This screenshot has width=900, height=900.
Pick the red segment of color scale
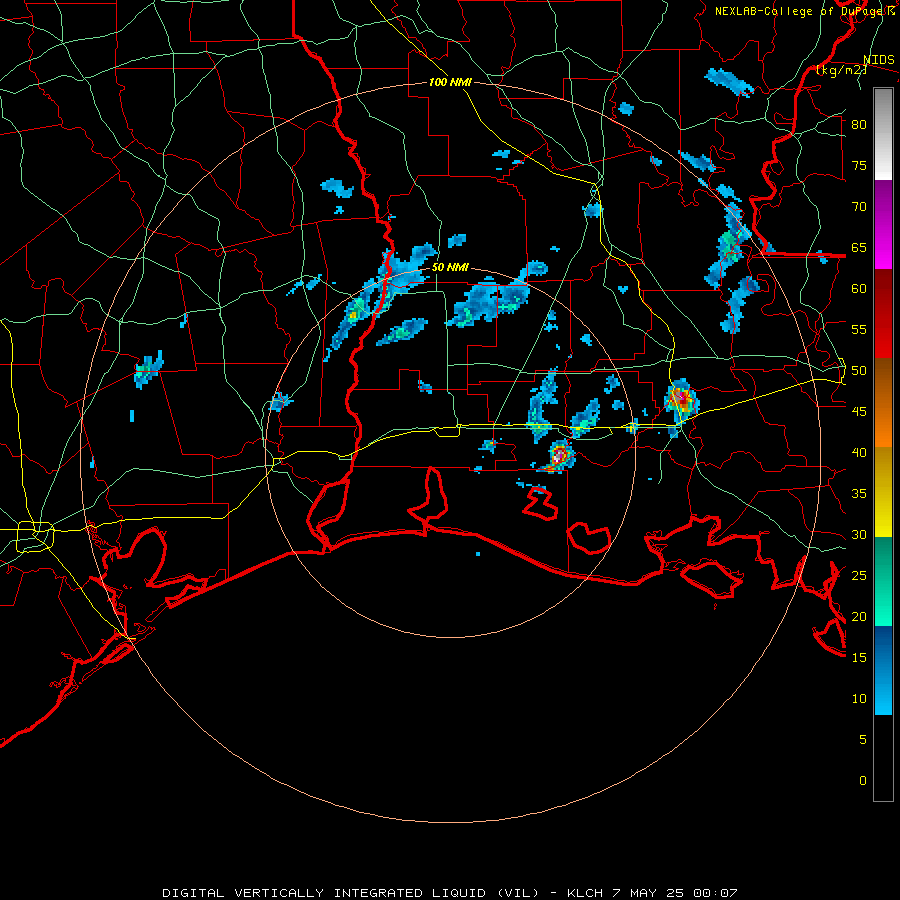point(883,313)
